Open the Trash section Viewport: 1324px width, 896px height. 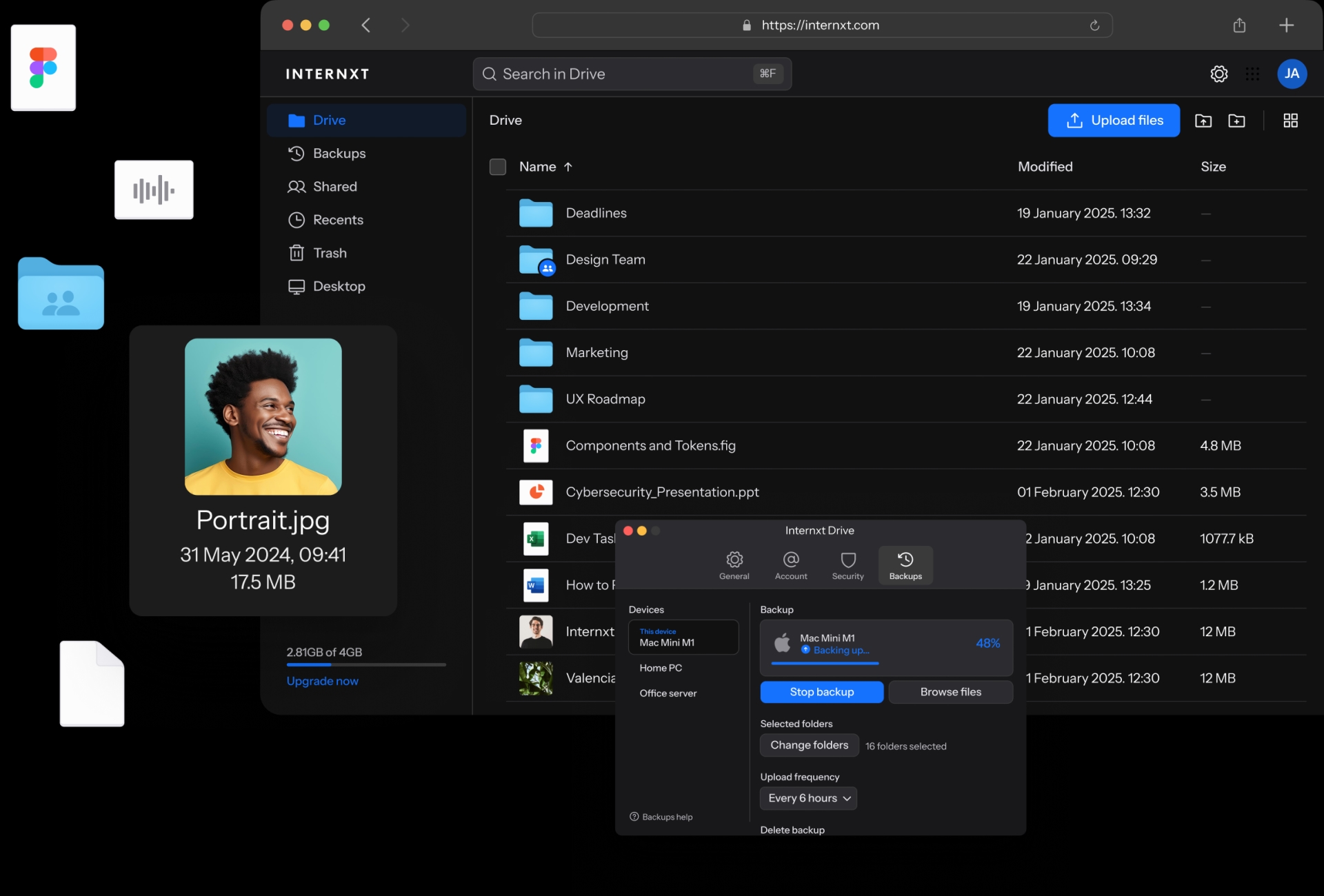(330, 253)
